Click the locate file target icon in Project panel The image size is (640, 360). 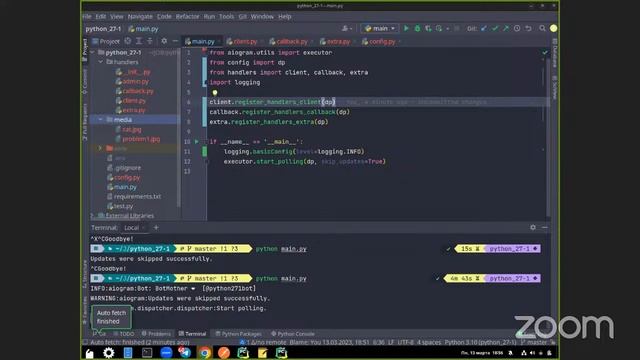(x=128, y=41)
